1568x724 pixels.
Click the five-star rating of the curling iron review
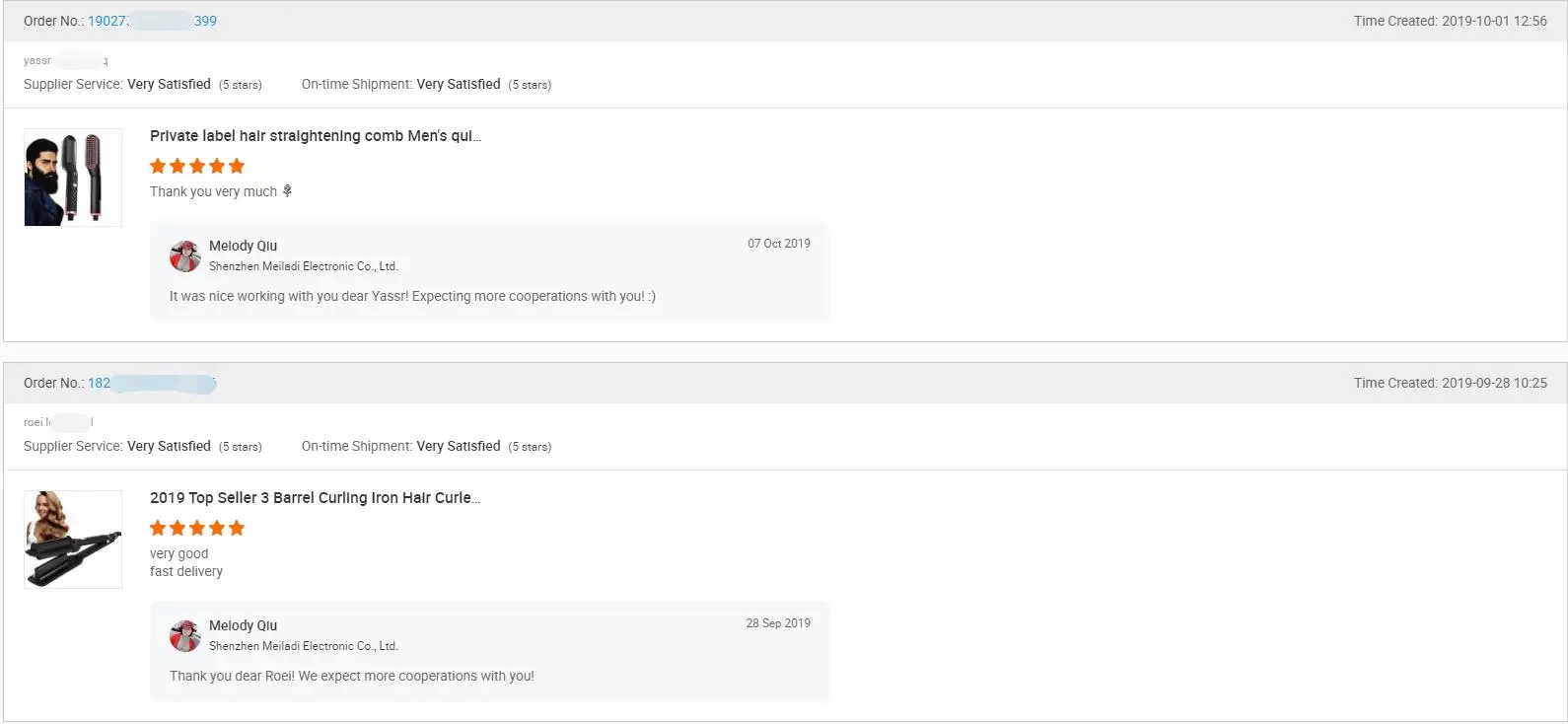click(x=197, y=528)
